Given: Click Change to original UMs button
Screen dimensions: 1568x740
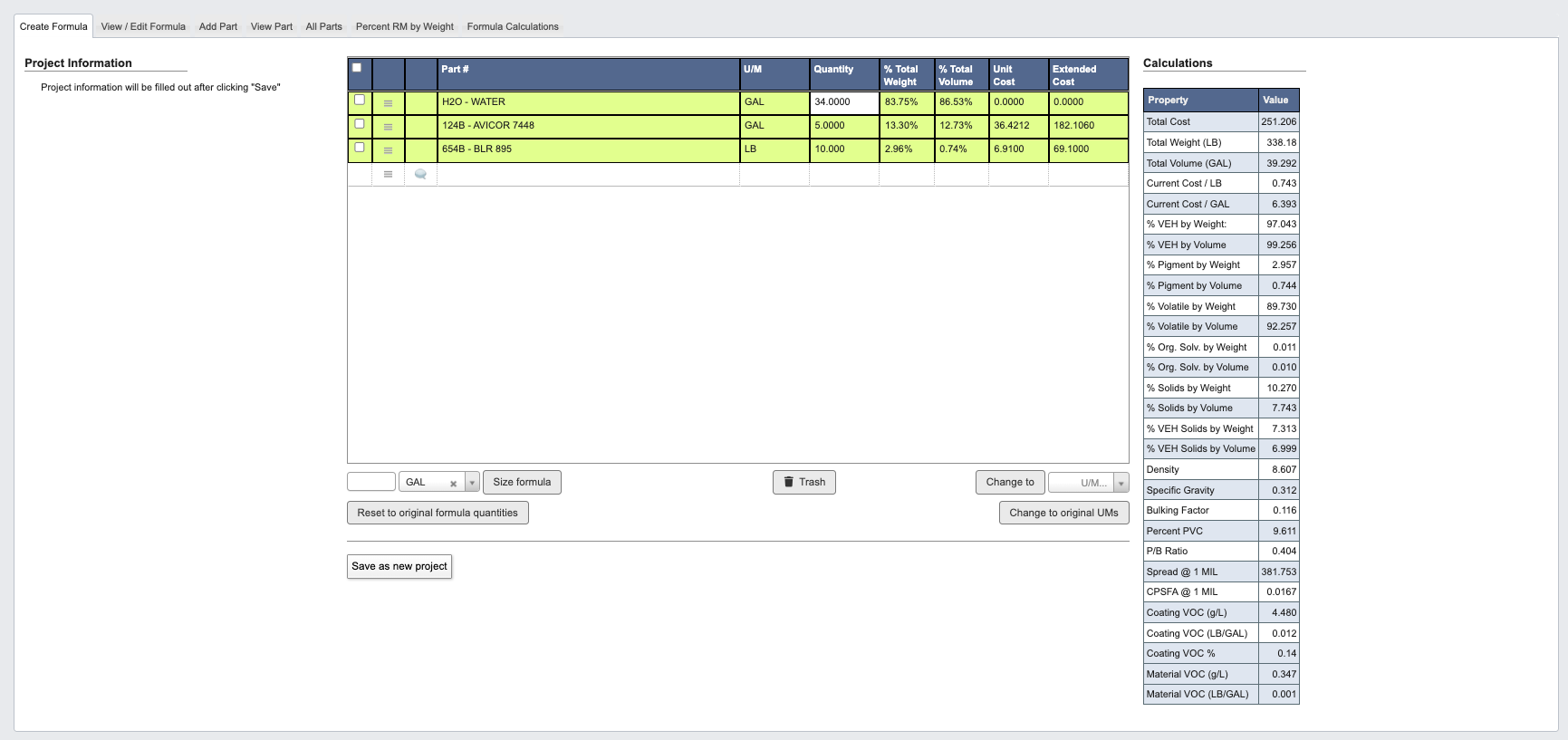Looking at the screenshot, I should coord(1063,513).
